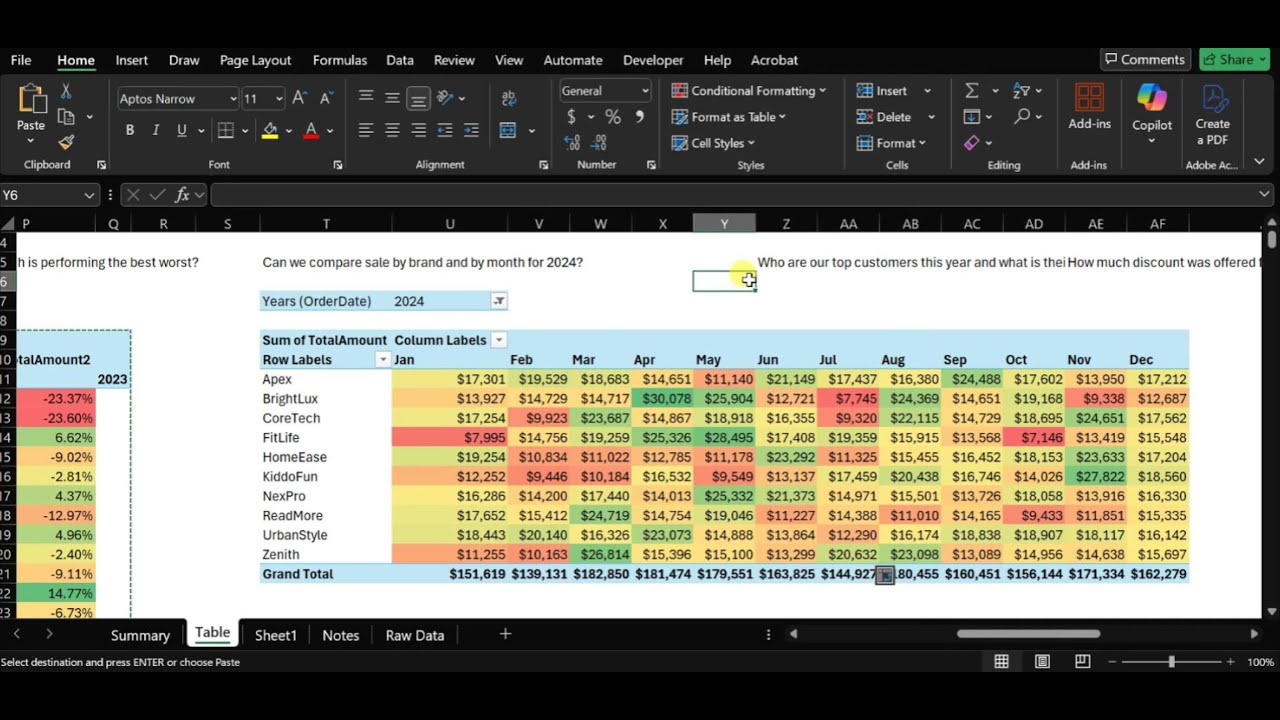Click the Clear eraser icon
1280x720 pixels.
point(971,143)
